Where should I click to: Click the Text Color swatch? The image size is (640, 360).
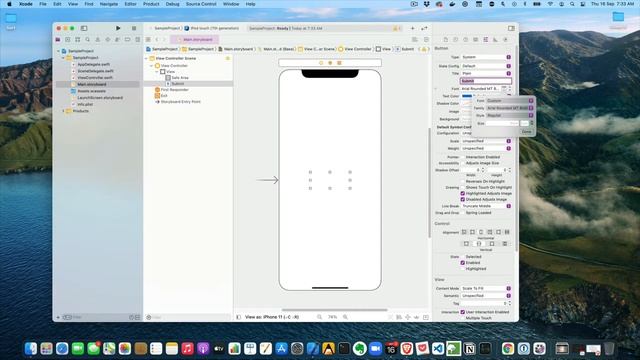[x=467, y=96]
